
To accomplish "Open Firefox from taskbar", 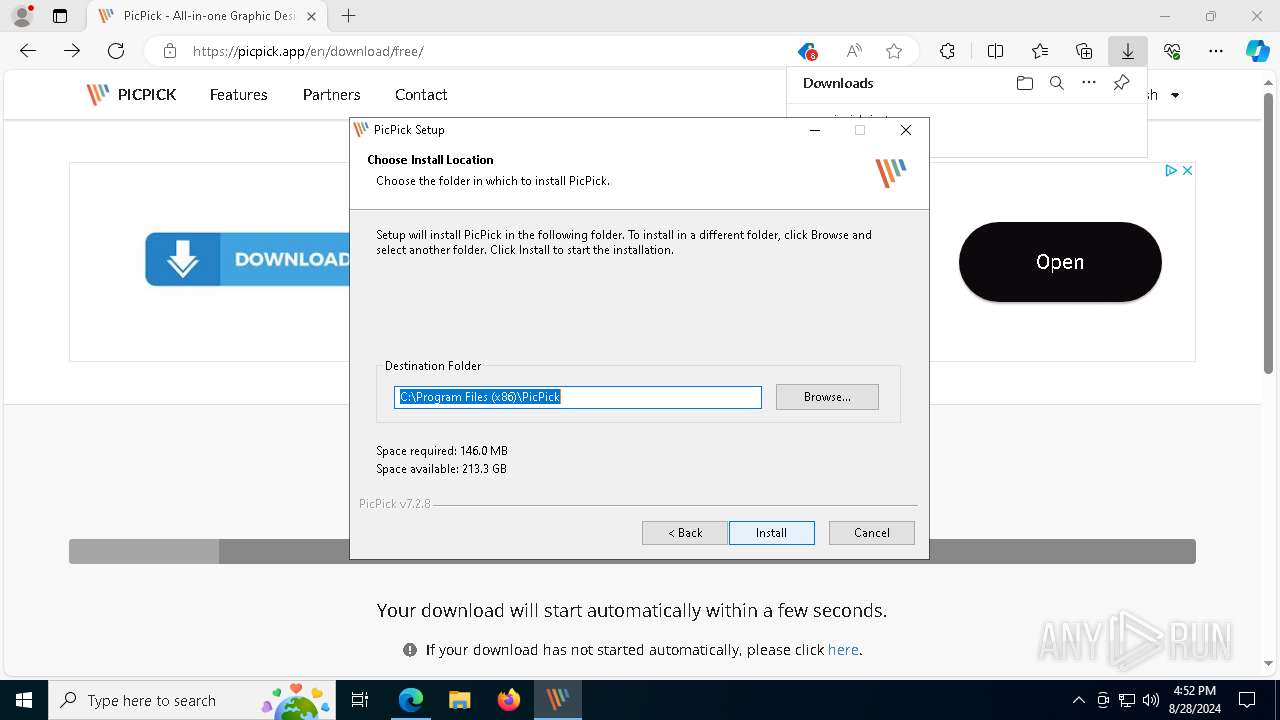I will [509, 700].
